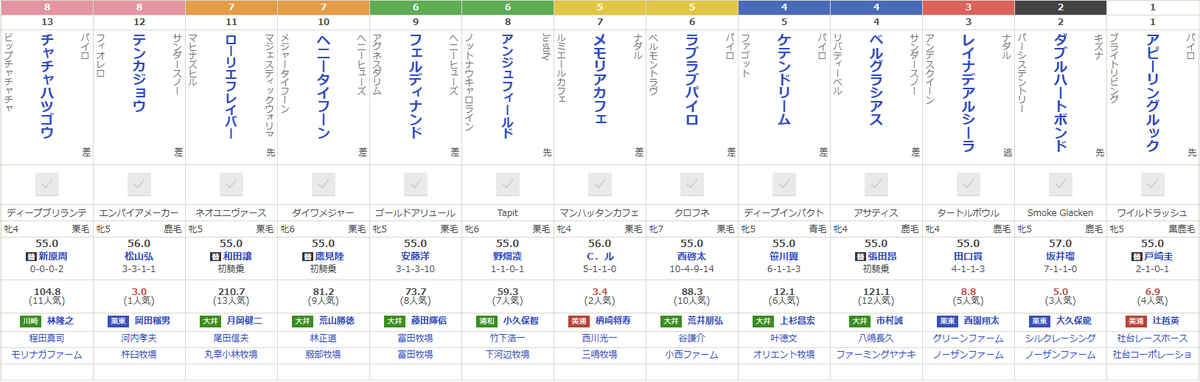Click sire name ディープブリランテ
The height and width of the screenshot is (382, 1200).
pyautogui.click(x=46, y=212)
